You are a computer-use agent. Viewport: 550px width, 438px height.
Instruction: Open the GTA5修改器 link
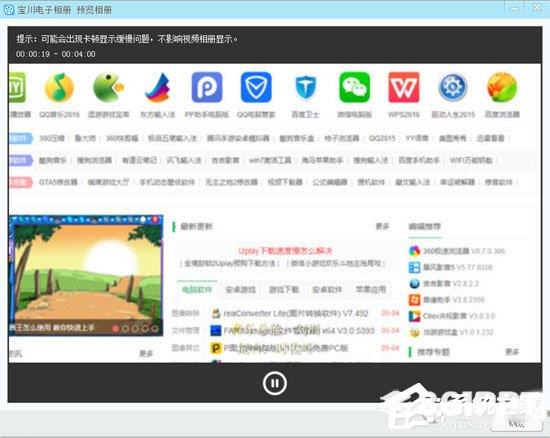(58, 182)
